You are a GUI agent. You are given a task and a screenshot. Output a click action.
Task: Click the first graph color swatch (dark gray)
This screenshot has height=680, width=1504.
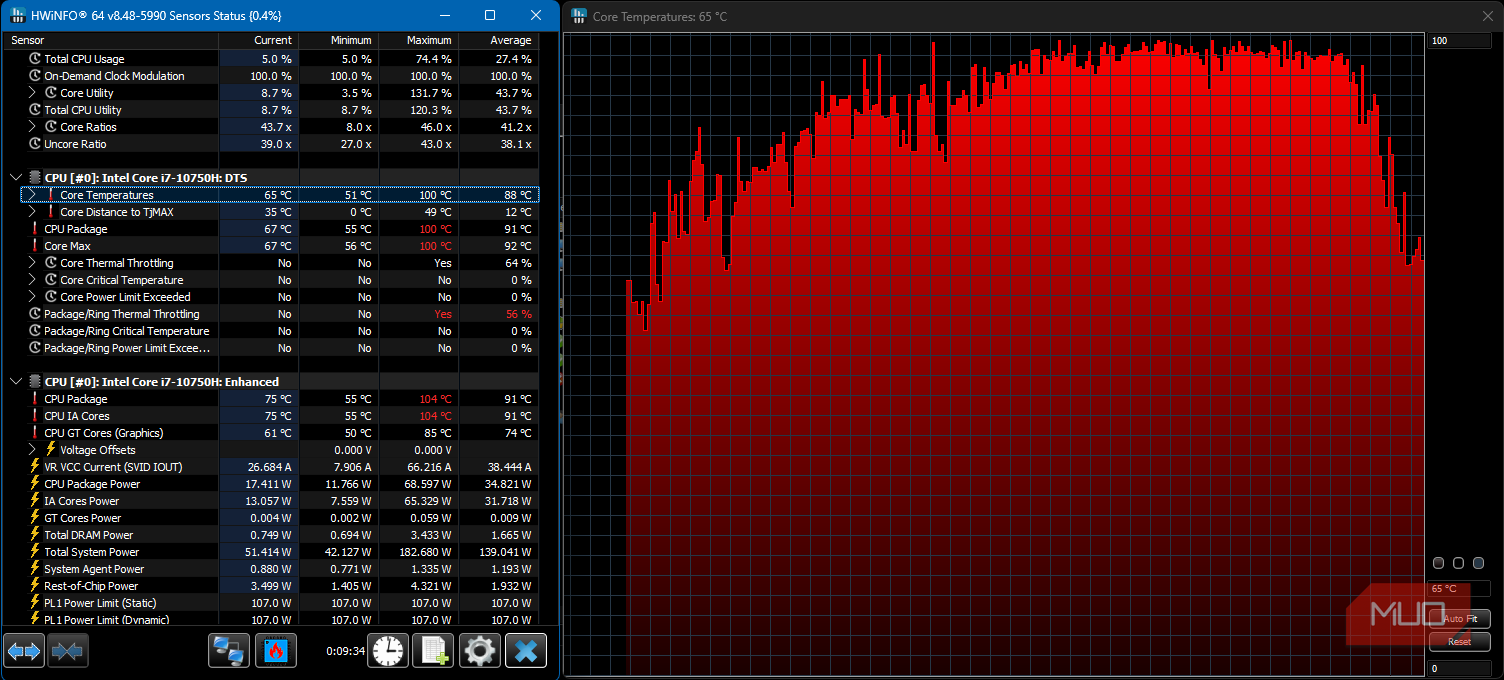click(x=1439, y=564)
